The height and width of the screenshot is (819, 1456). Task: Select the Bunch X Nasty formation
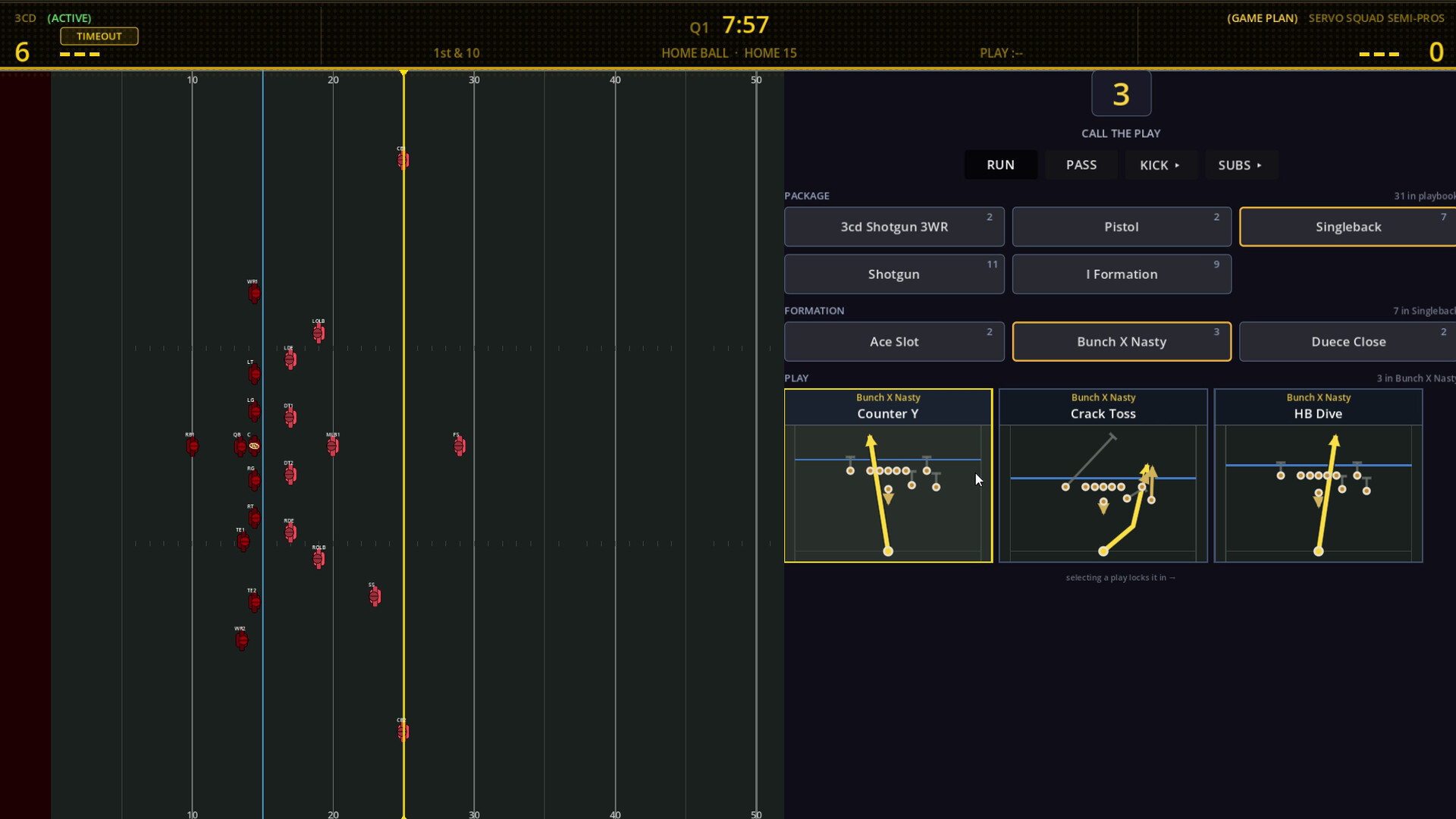tap(1122, 341)
